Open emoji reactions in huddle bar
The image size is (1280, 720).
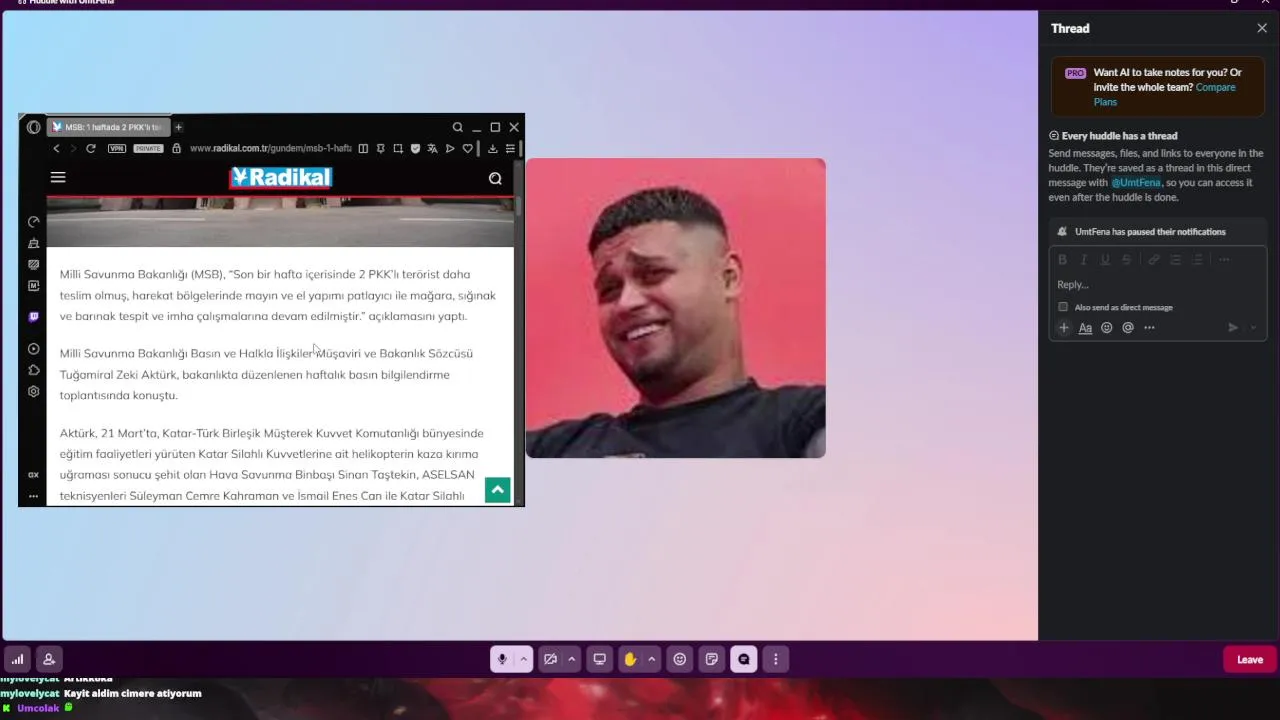point(680,659)
